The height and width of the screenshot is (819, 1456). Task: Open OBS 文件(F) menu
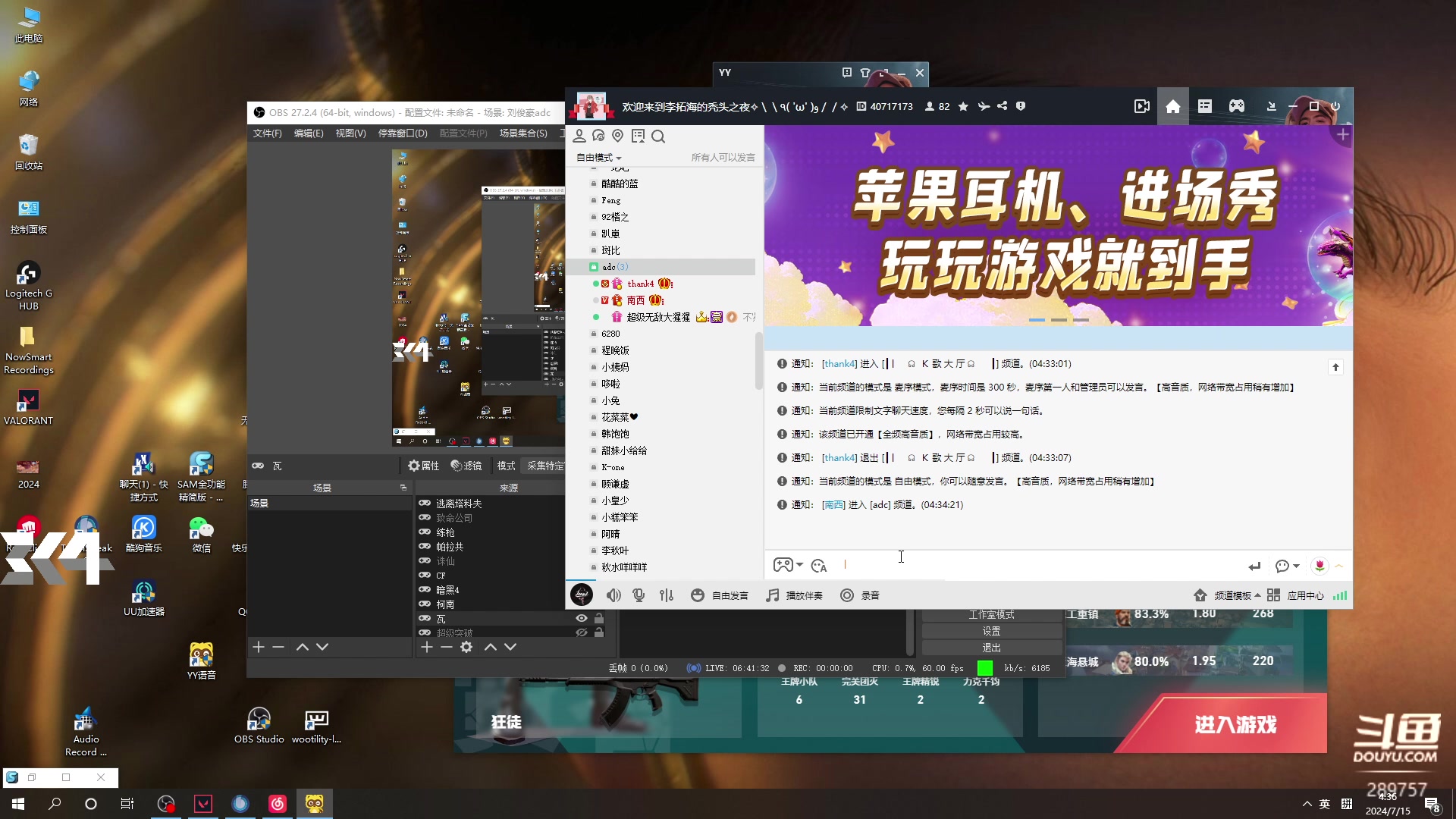(267, 133)
